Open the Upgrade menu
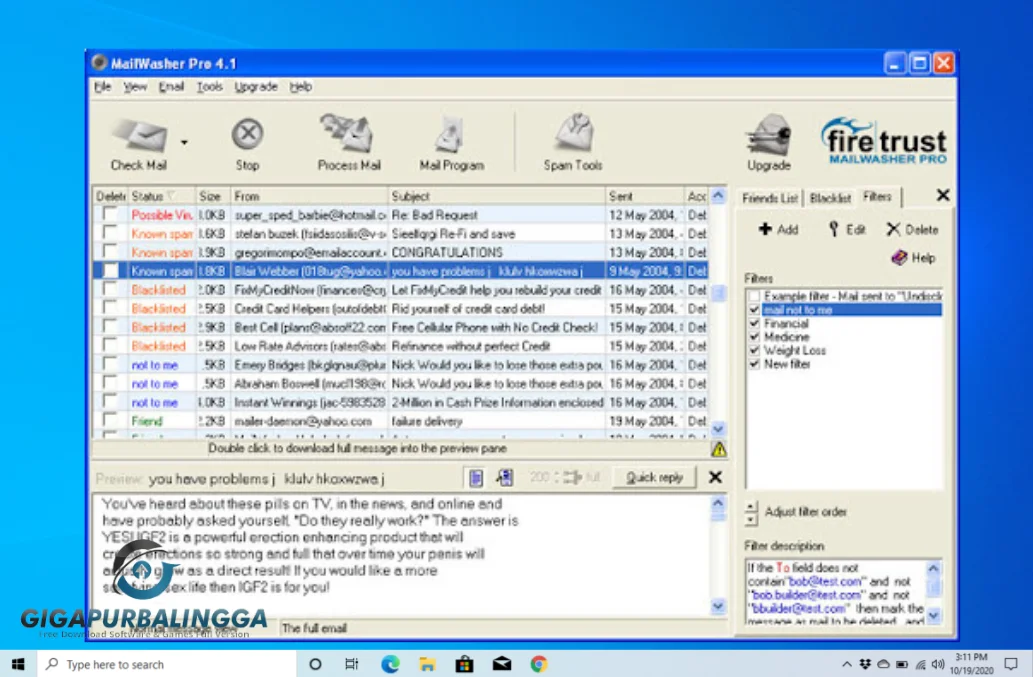The image size is (1033, 677). 256,86
